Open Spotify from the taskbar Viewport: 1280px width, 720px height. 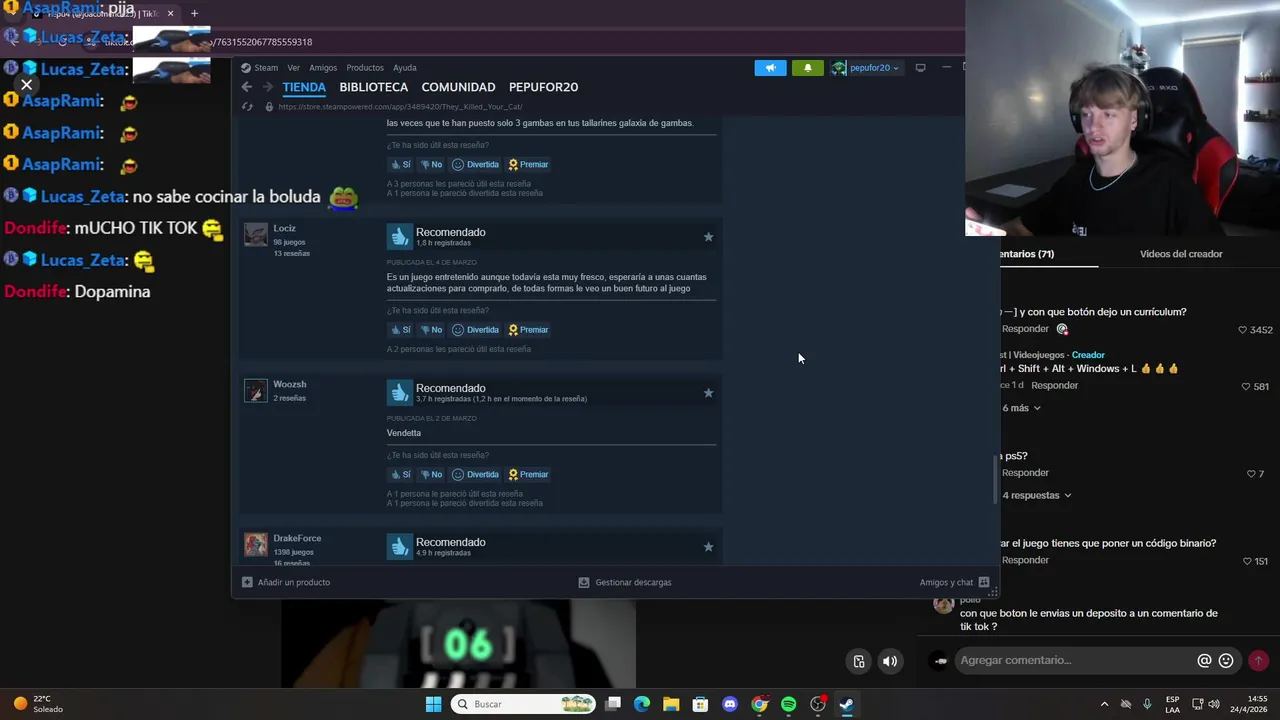point(789,704)
